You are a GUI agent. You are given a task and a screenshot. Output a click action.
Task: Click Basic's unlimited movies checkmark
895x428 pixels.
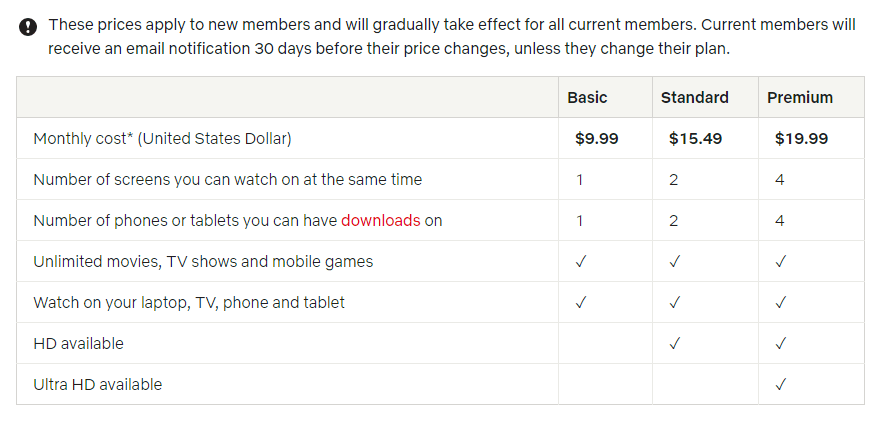[580, 261]
